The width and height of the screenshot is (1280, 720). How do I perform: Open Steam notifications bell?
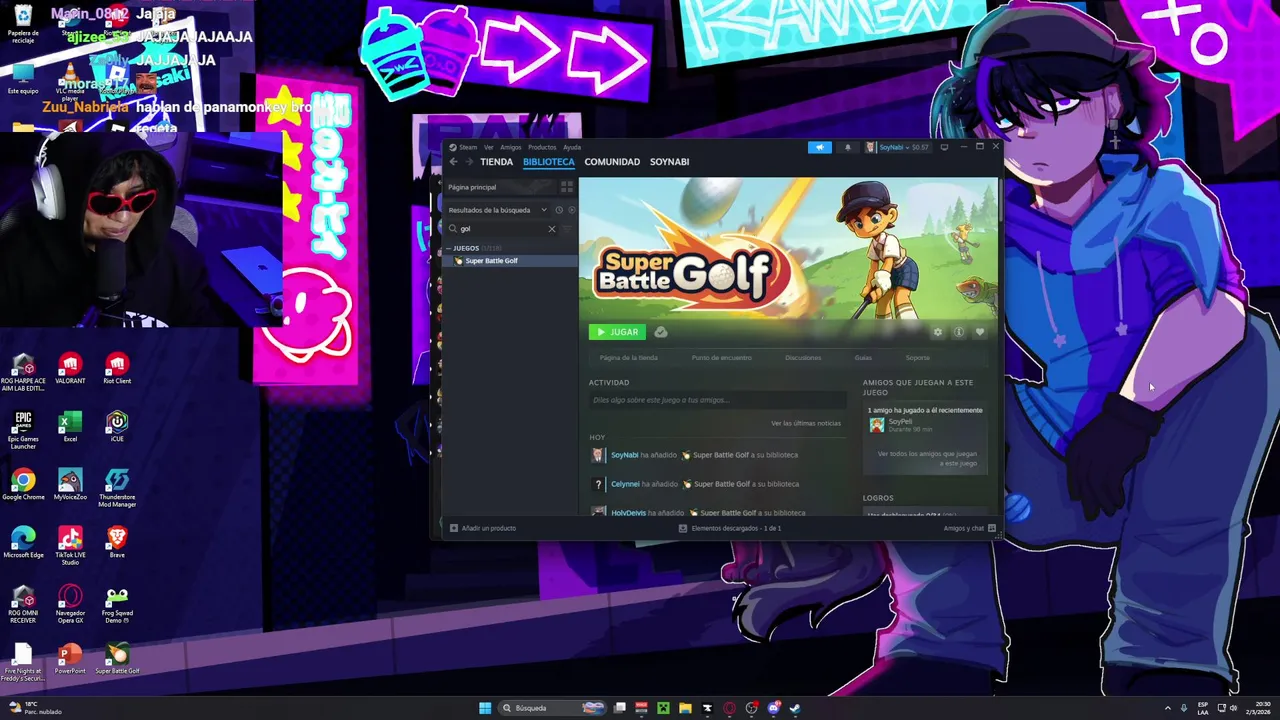pyautogui.click(x=848, y=147)
